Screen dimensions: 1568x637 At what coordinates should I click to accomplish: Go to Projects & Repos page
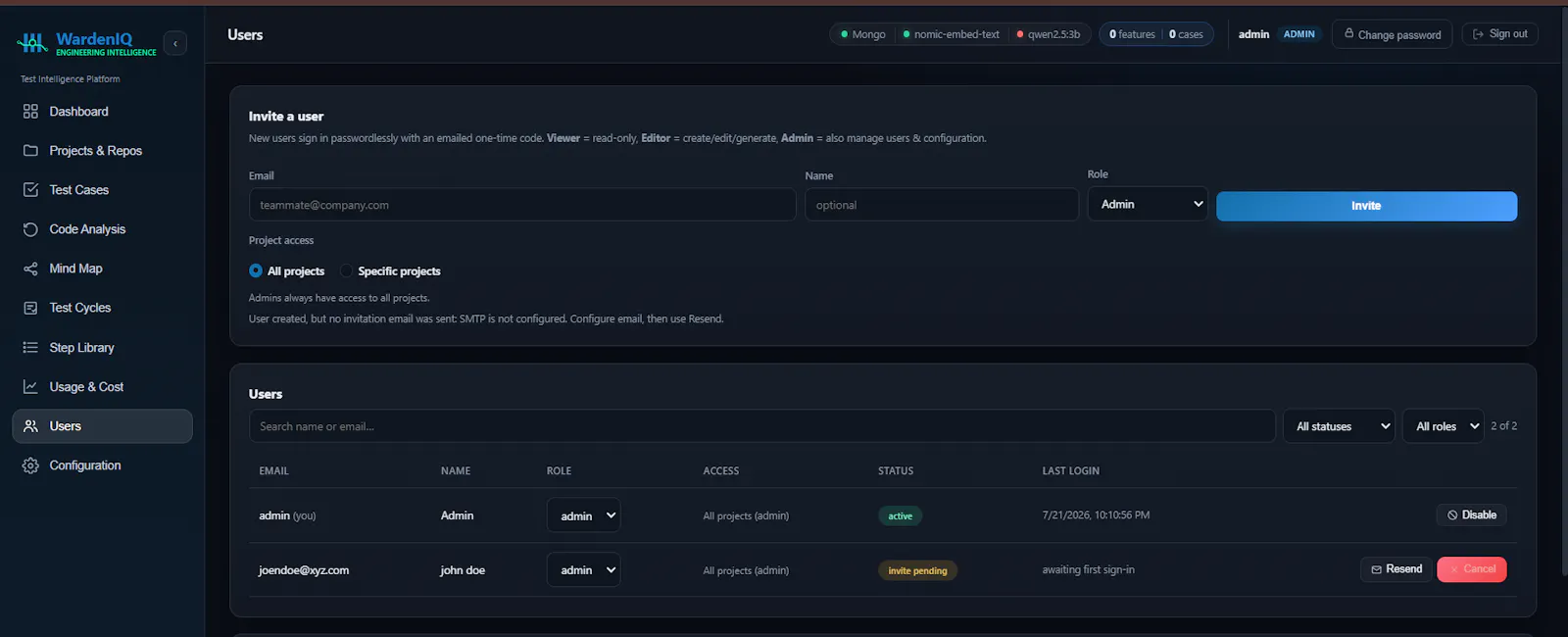[x=102, y=151]
